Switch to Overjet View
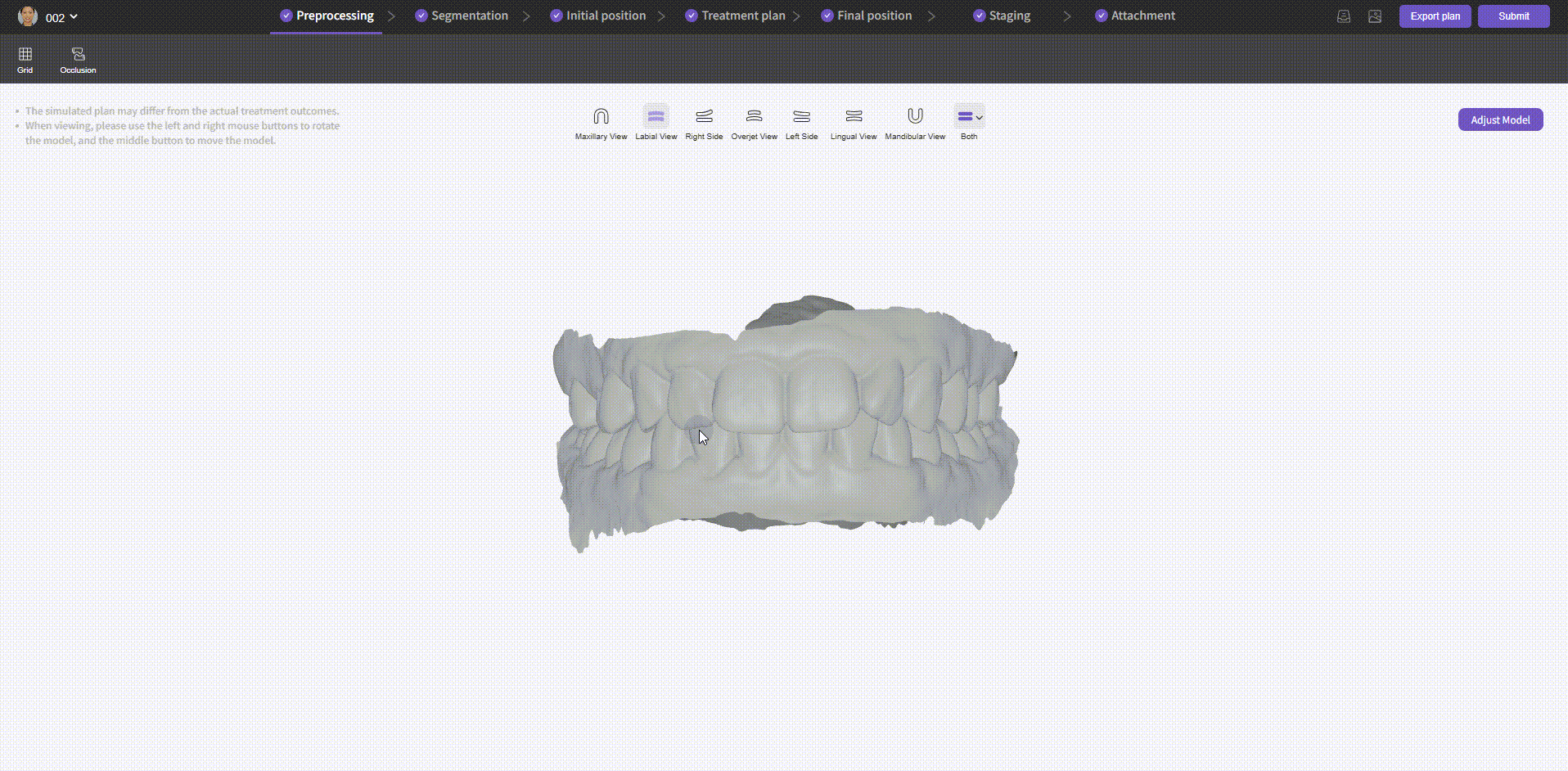The image size is (1568, 771). click(x=754, y=124)
